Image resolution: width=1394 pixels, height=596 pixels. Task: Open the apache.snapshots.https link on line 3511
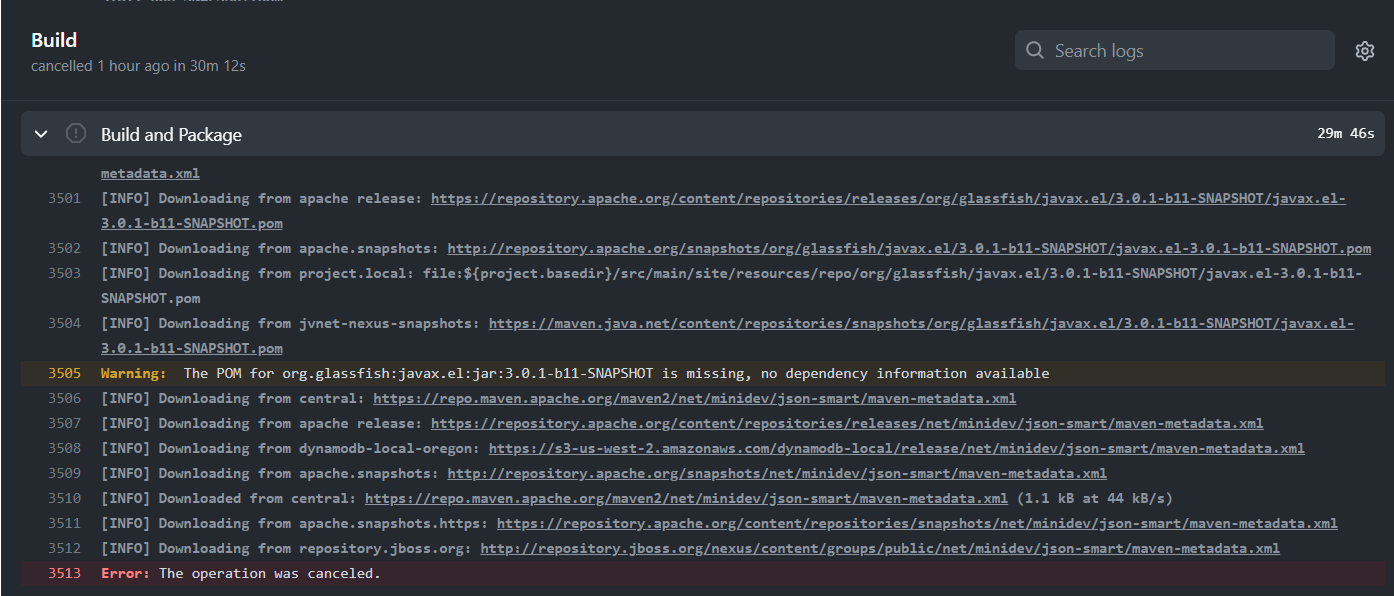click(917, 523)
